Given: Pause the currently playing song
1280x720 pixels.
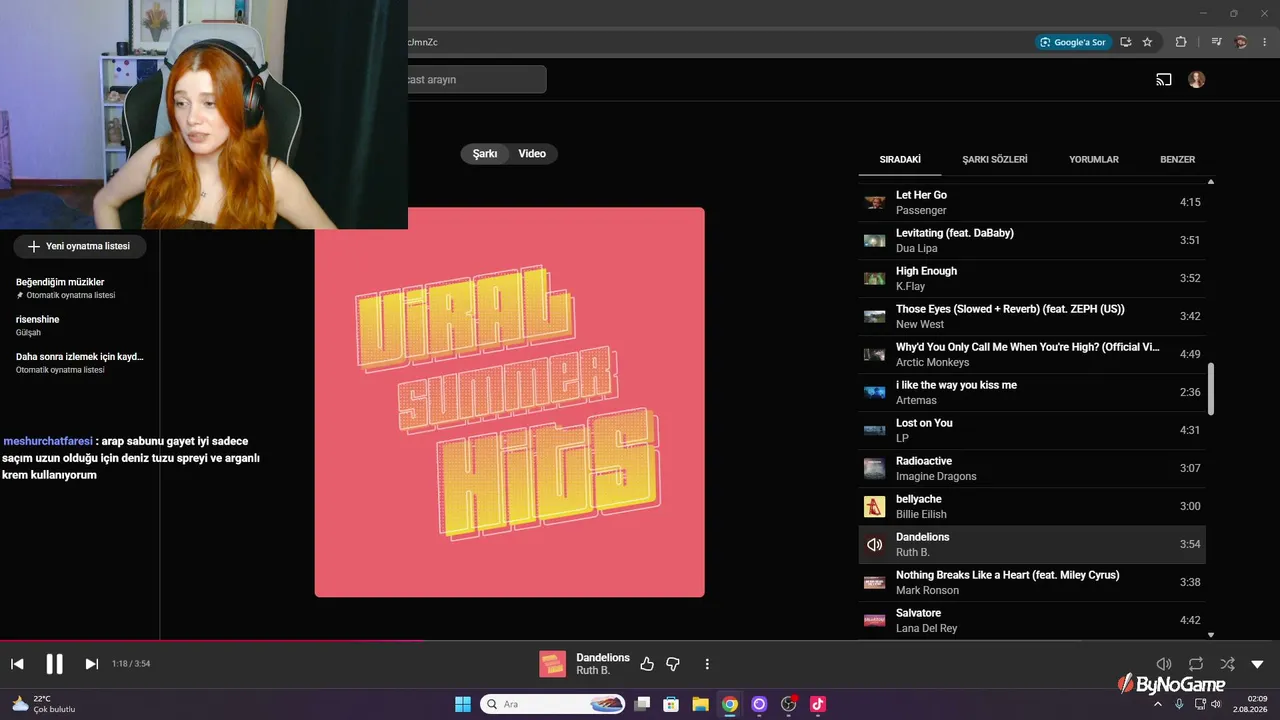Looking at the screenshot, I should coord(54,664).
